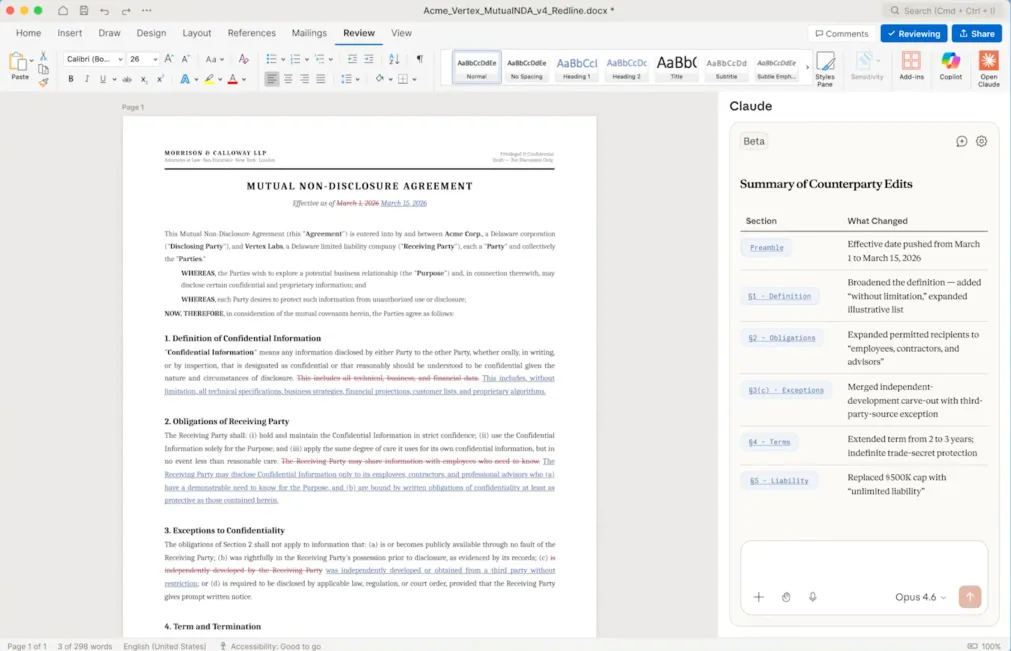
Task: Open the Opus 4.6 model selector
Action: click(x=921, y=597)
